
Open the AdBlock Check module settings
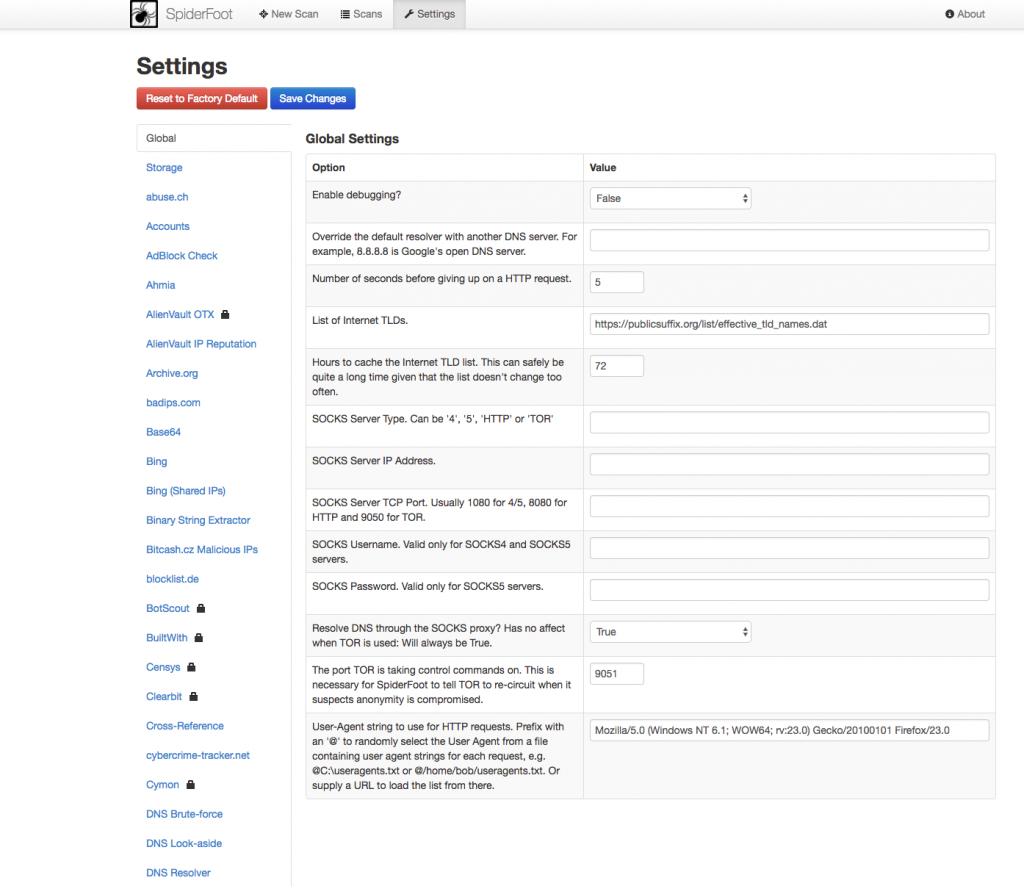click(182, 256)
